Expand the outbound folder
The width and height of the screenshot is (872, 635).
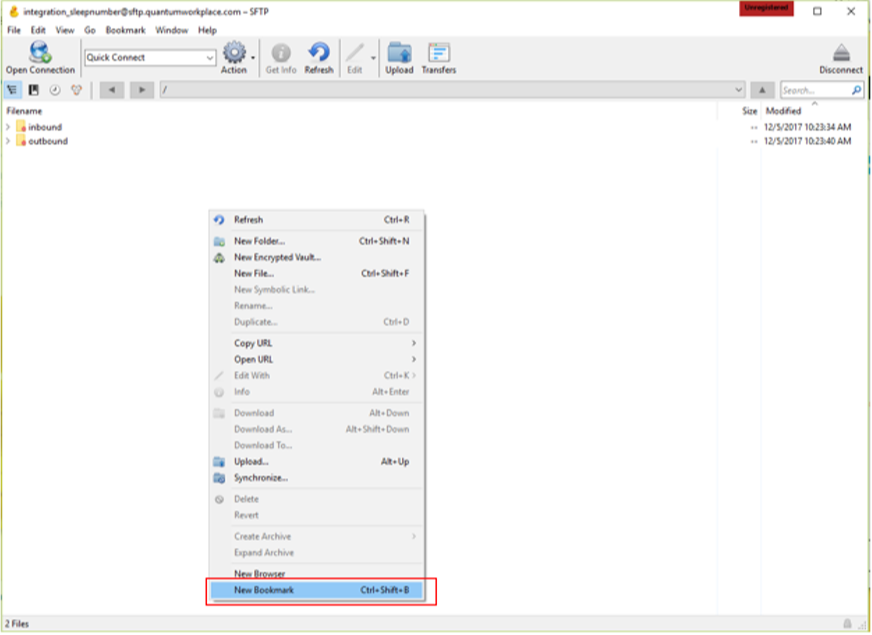8,141
